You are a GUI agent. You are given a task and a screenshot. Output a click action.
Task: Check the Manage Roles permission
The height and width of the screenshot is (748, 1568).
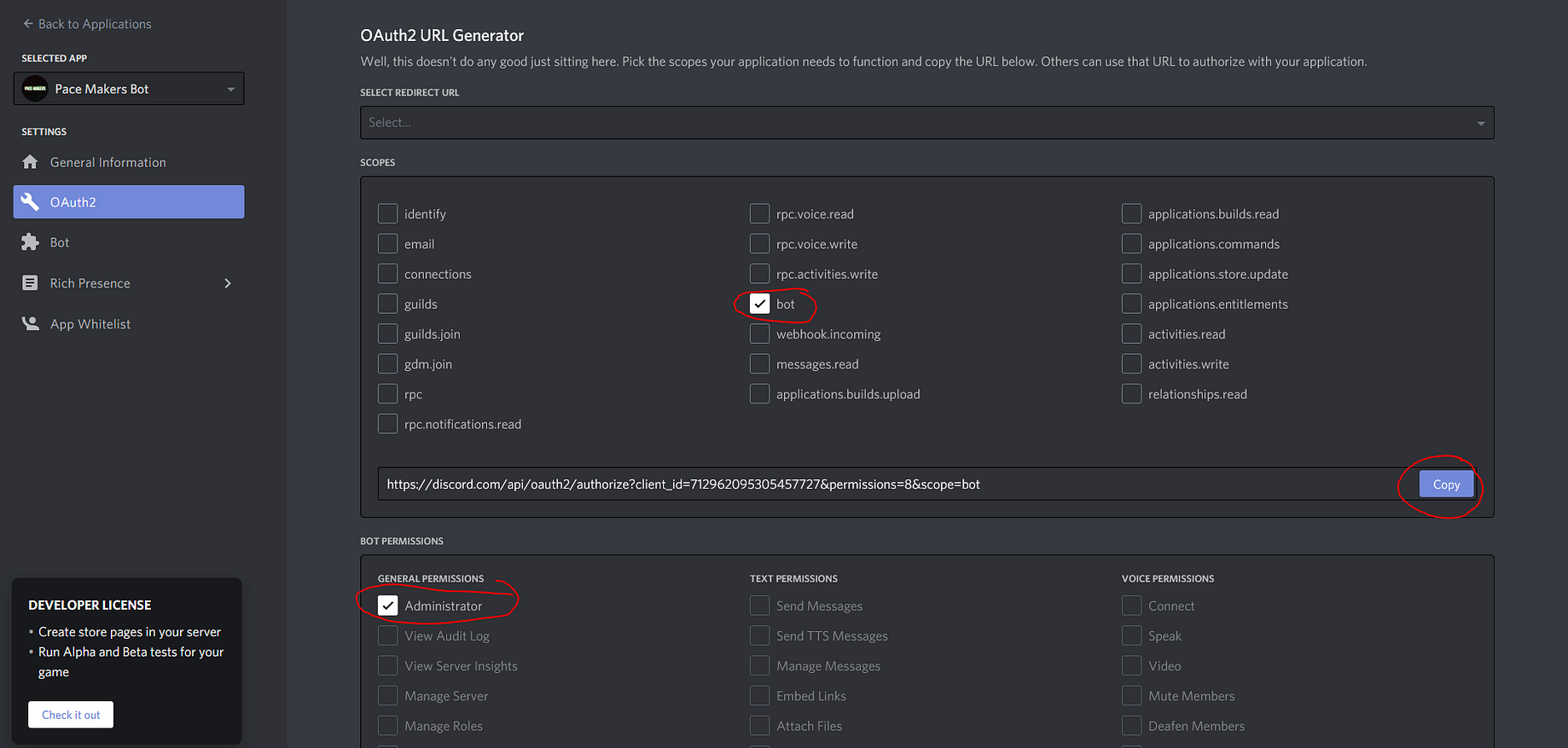(388, 725)
